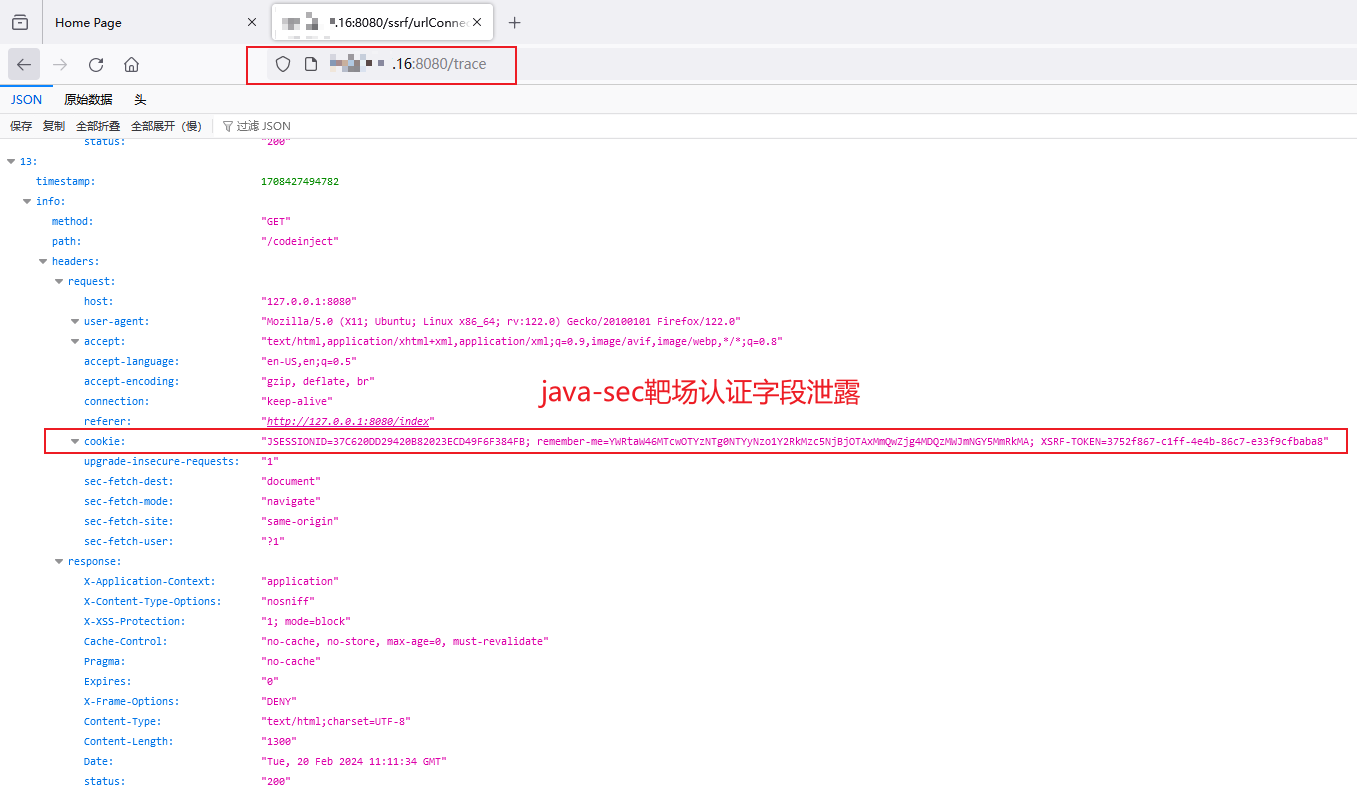The width and height of the screenshot is (1357, 792).
Task: Click 全部展开 (慢) expand all button
Action: click(x=166, y=126)
